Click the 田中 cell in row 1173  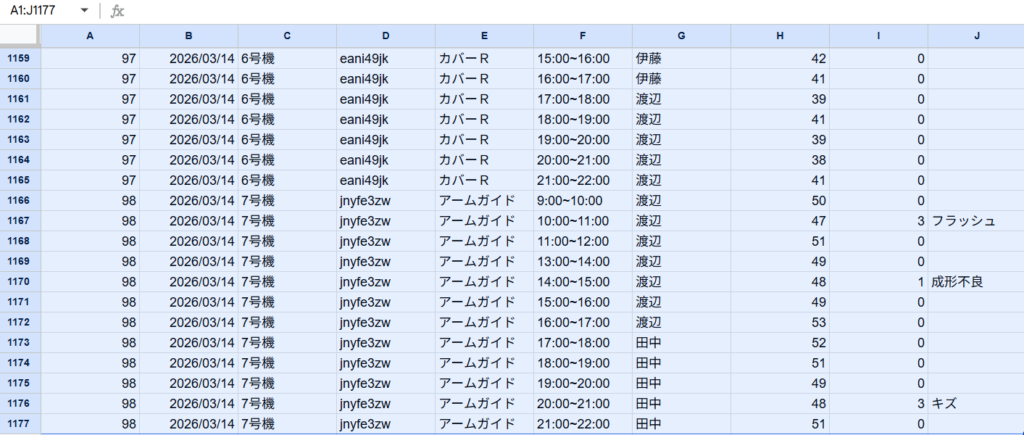[x=650, y=343]
